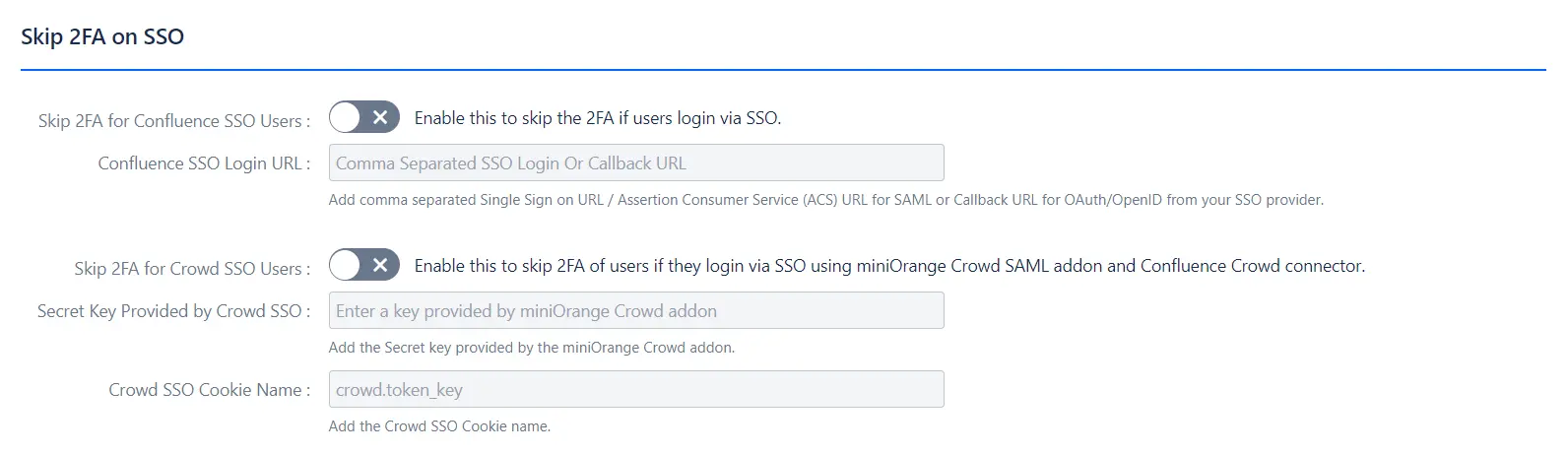Click the 'Skip 2FA on SSO' section heading
Viewport: 1568px width, 455px height.
pos(102,37)
